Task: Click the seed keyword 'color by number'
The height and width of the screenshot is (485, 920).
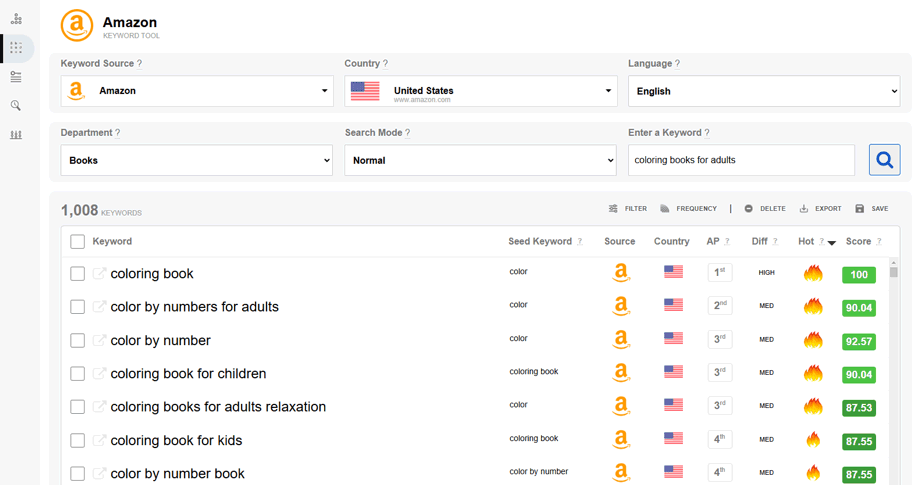Action: [x=539, y=472]
